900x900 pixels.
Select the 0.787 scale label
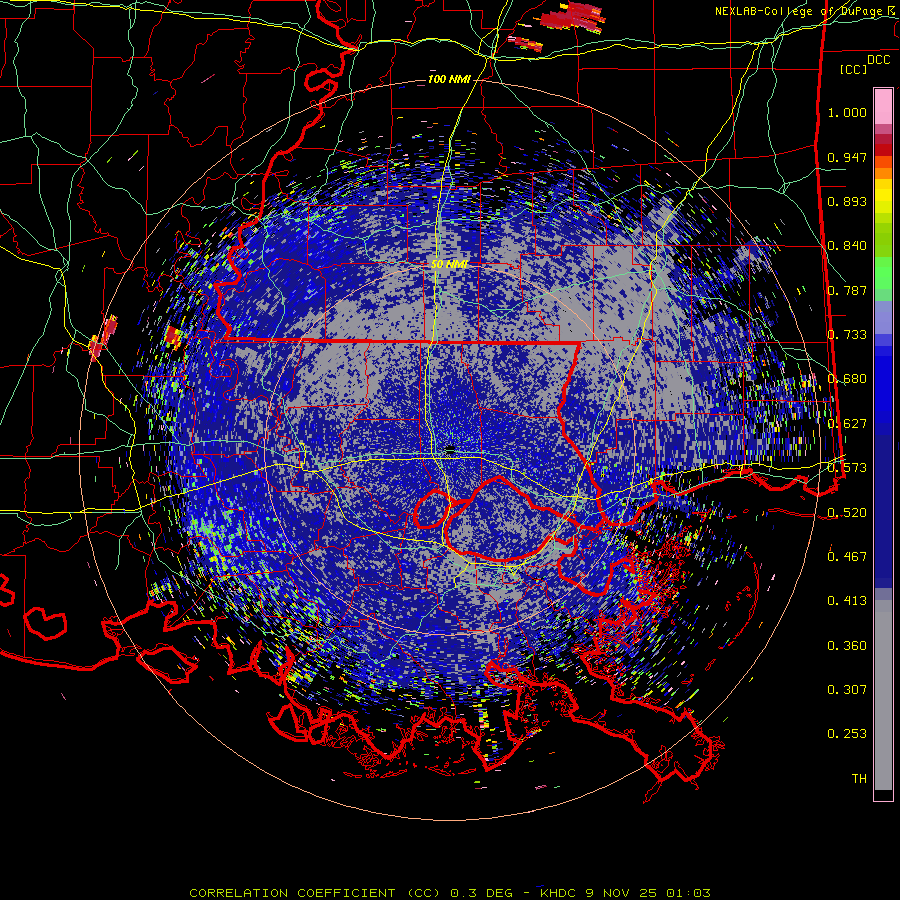[847, 290]
